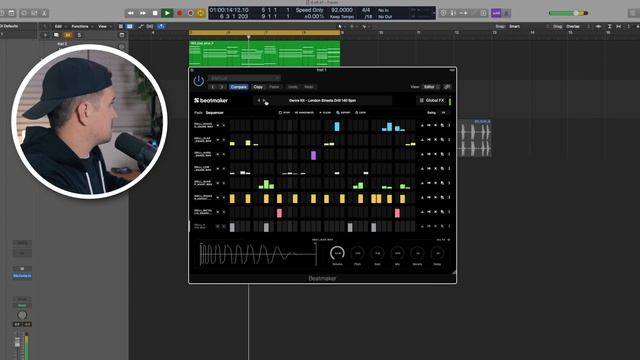Viewport: 640px width, 360px height.
Task: Load the next kit with right arrow
Action: pyautogui.click(x=264, y=100)
